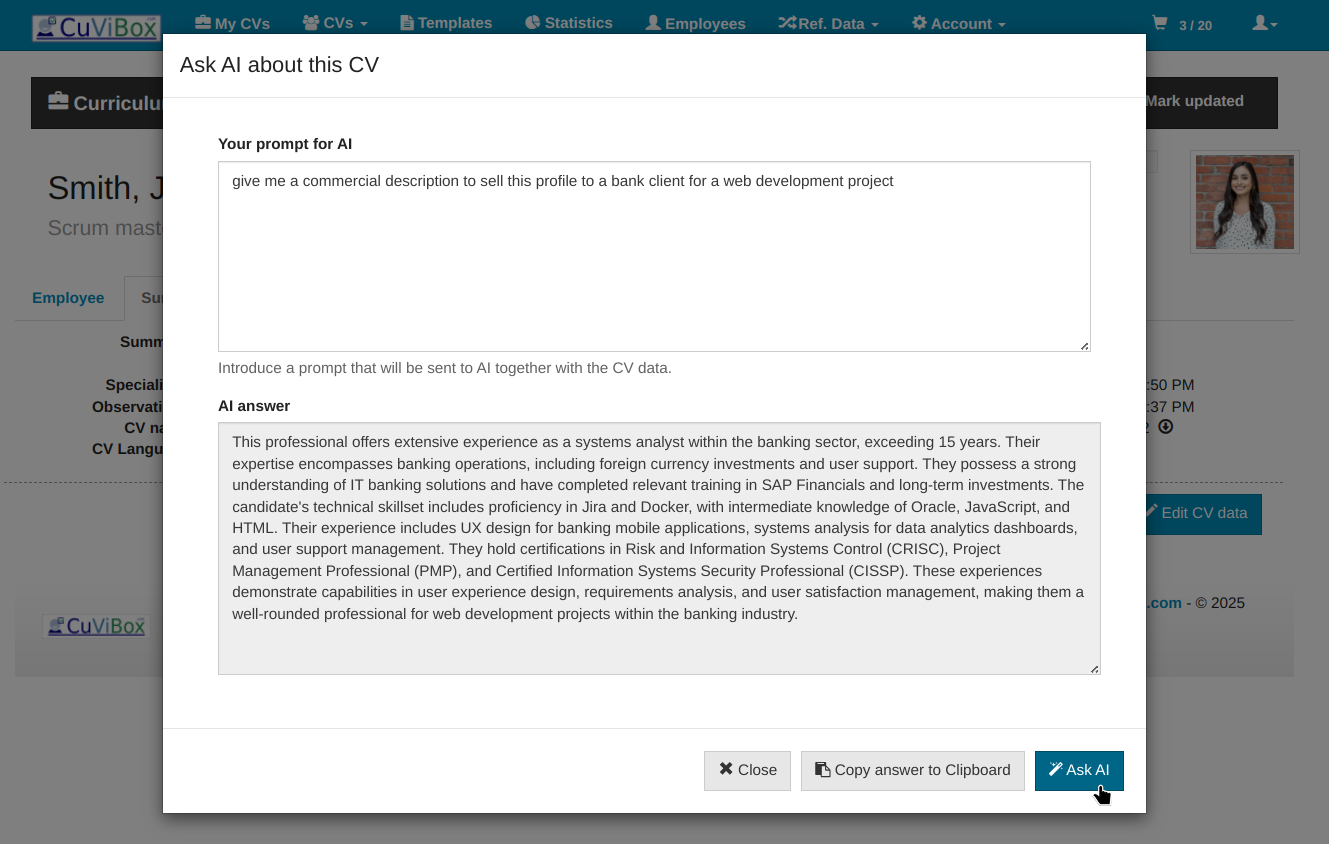Click into the AI prompt textarea
Image resolution: width=1329 pixels, height=844 pixels.
pos(654,256)
